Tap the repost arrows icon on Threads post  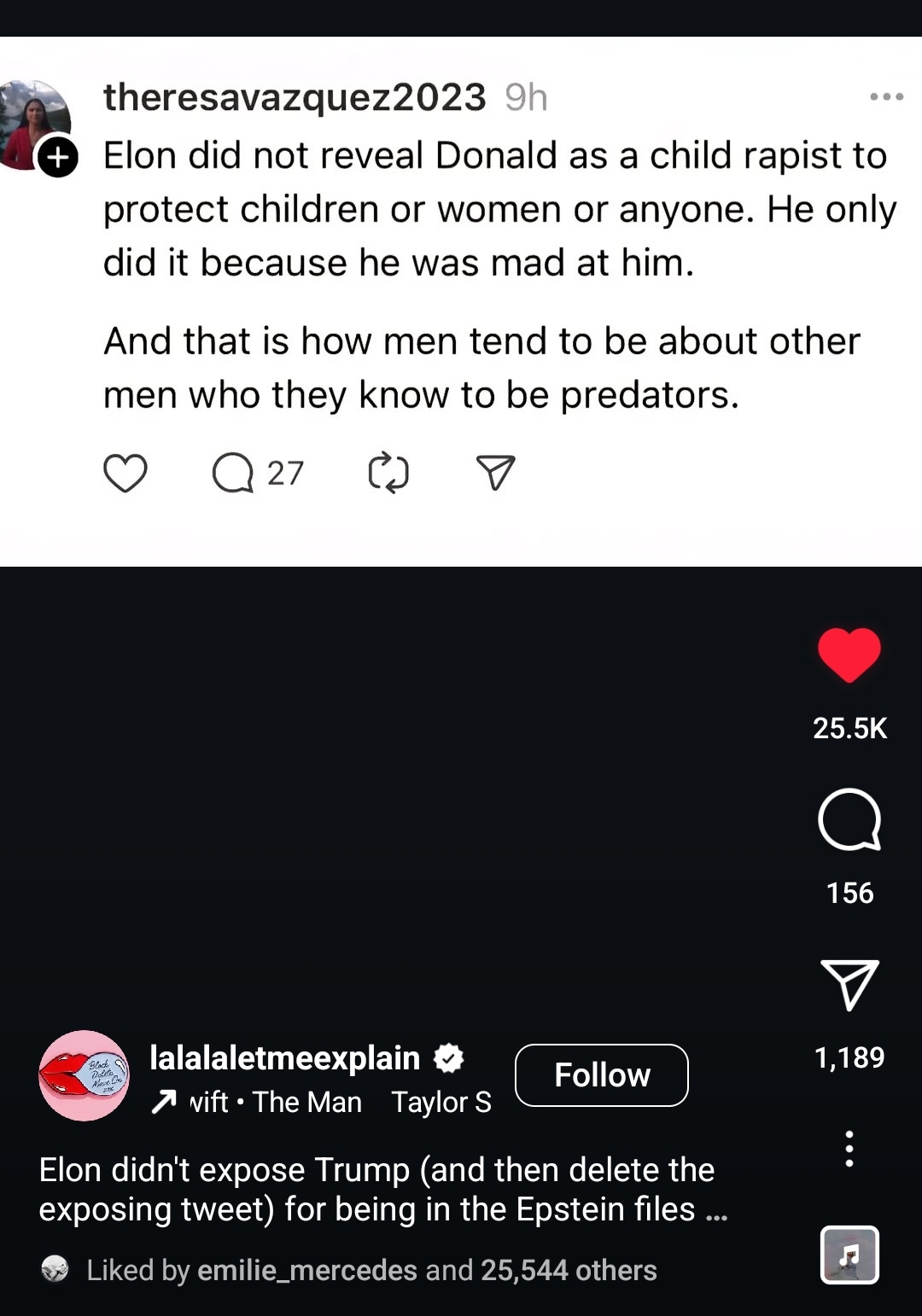pos(388,474)
